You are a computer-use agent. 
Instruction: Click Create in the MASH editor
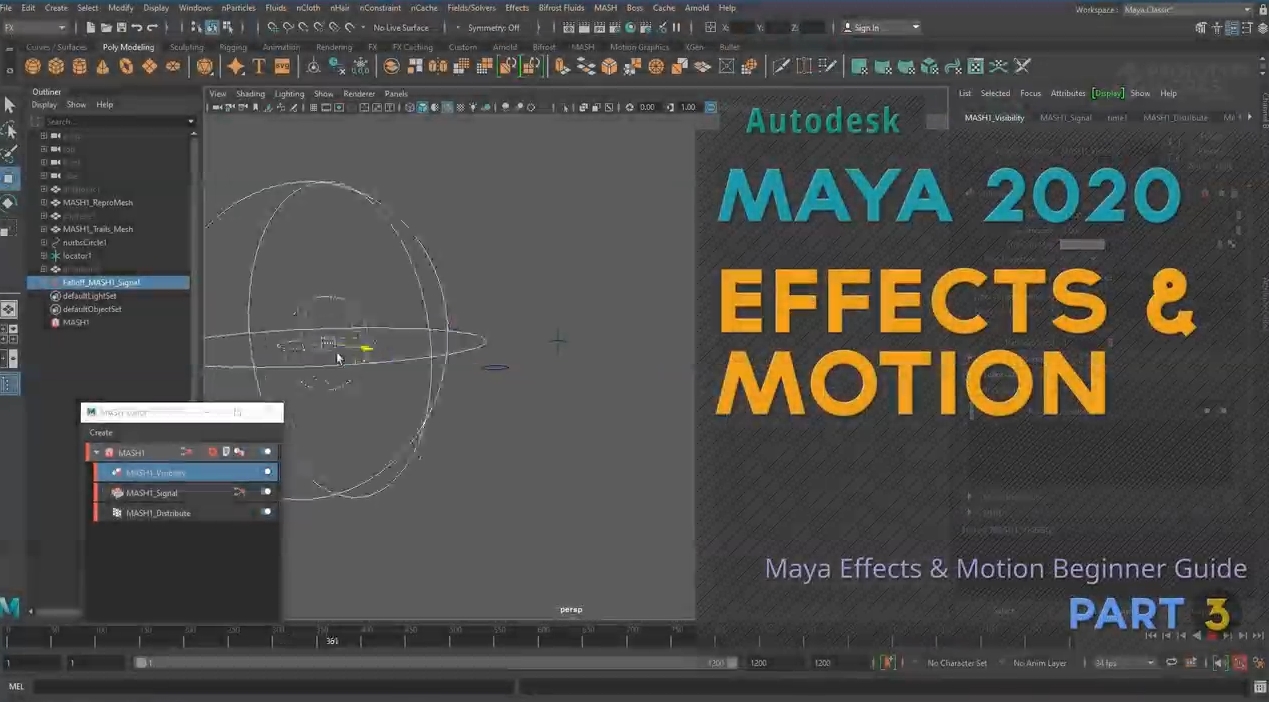[x=101, y=433]
